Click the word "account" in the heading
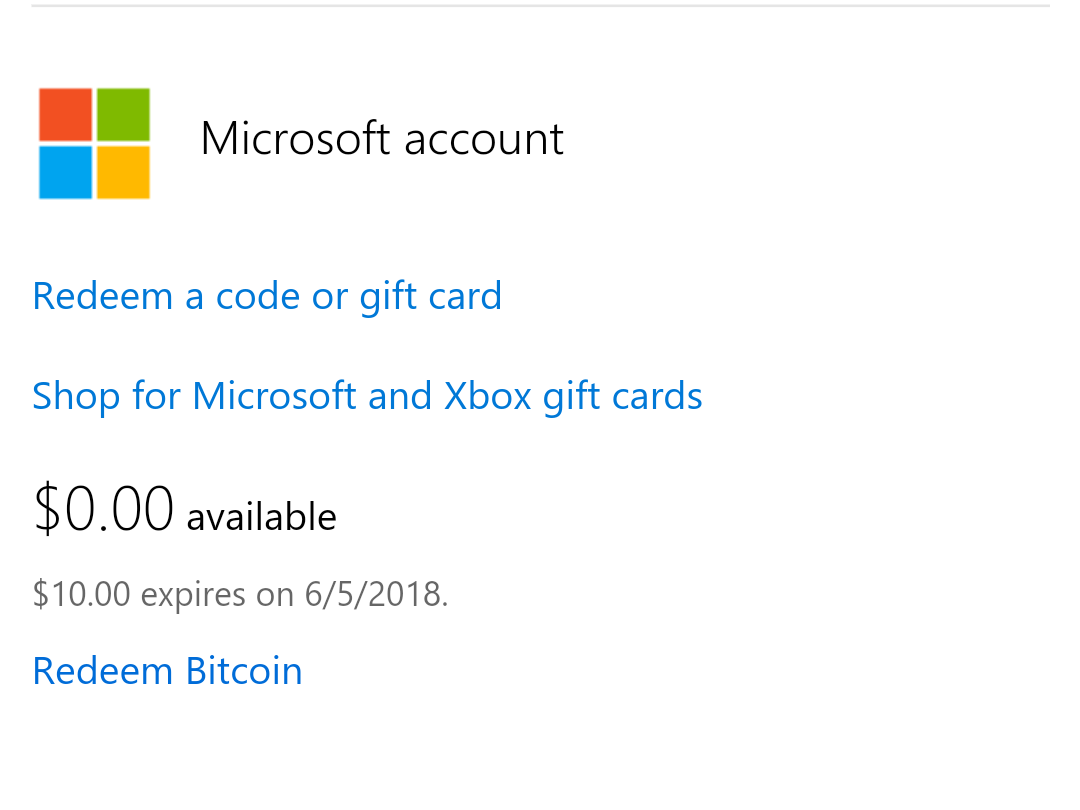The height and width of the screenshot is (810, 1080). click(x=484, y=140)
